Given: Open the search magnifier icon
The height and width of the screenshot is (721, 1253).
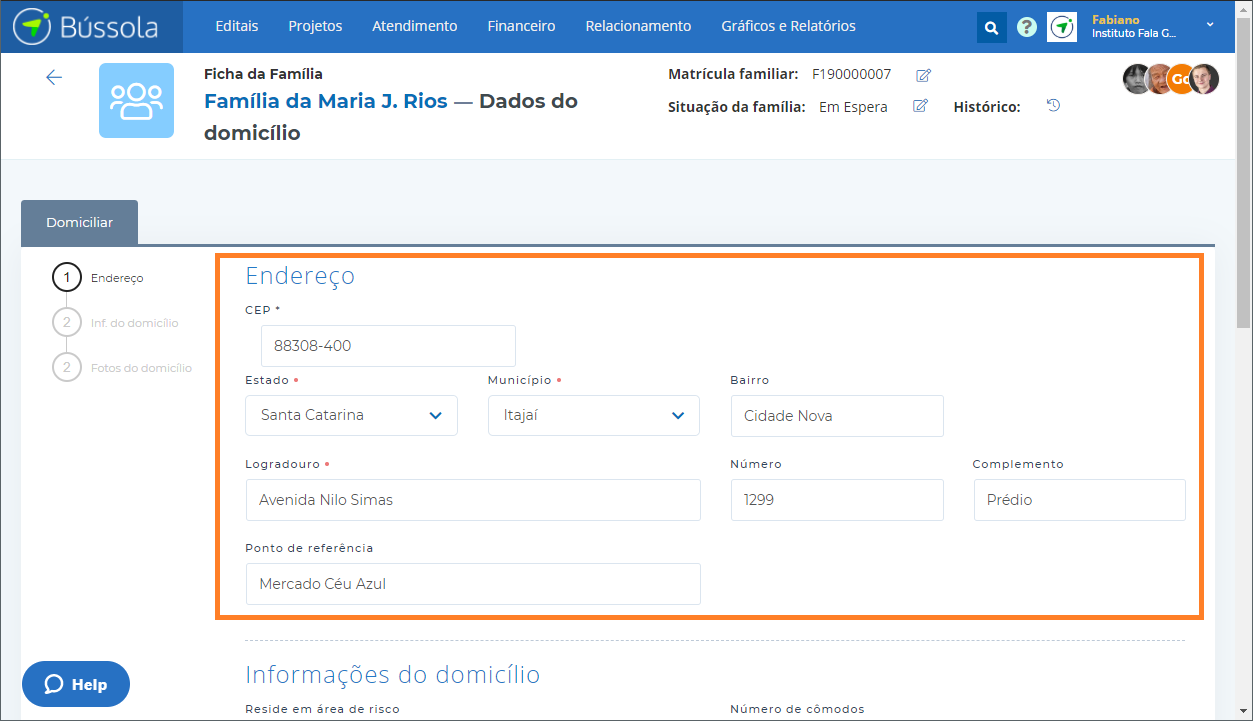Looking at the screenshot, I should [991, 28].
